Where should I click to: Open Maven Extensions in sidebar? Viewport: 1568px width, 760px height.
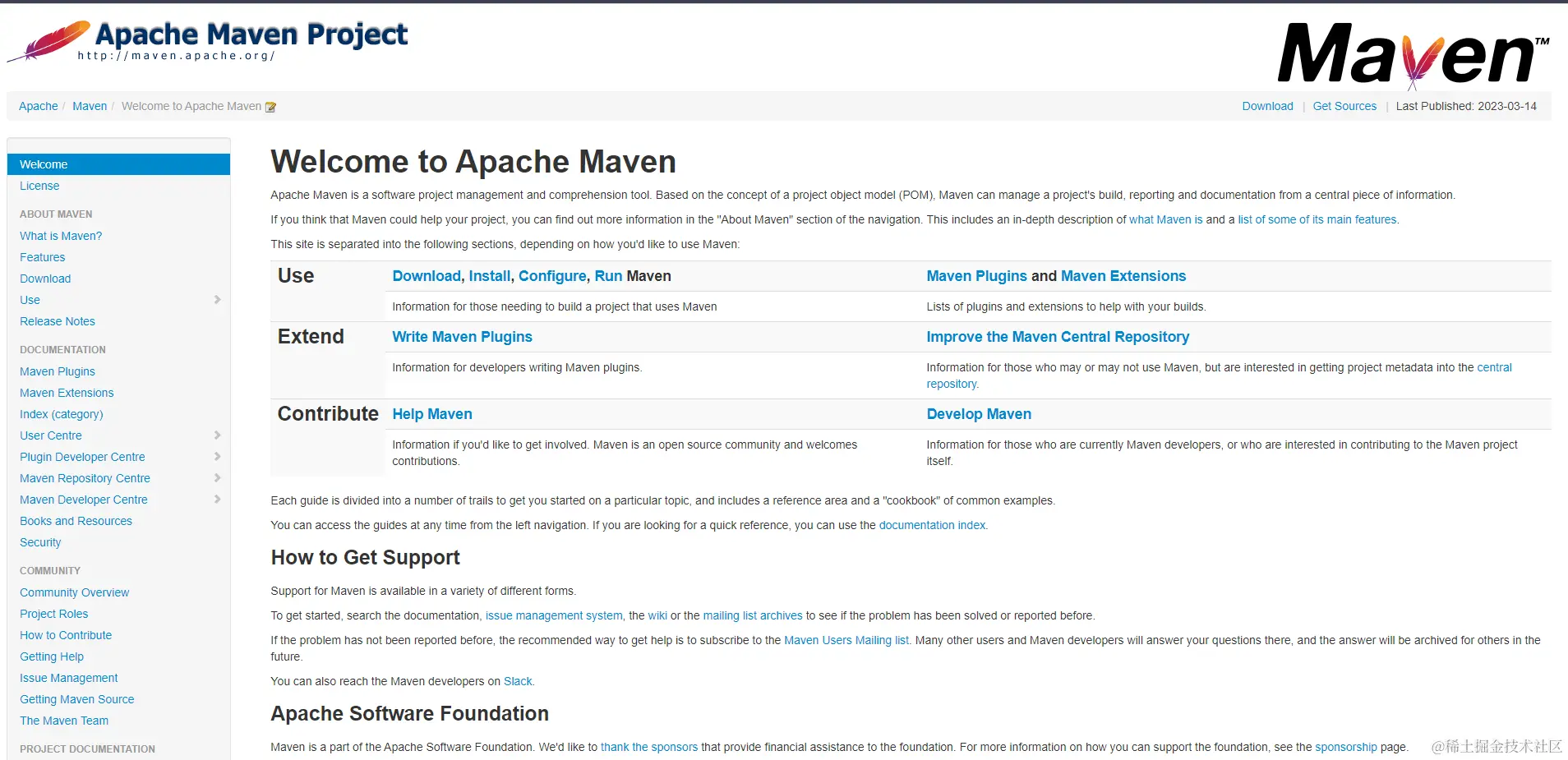click(67, 393)
